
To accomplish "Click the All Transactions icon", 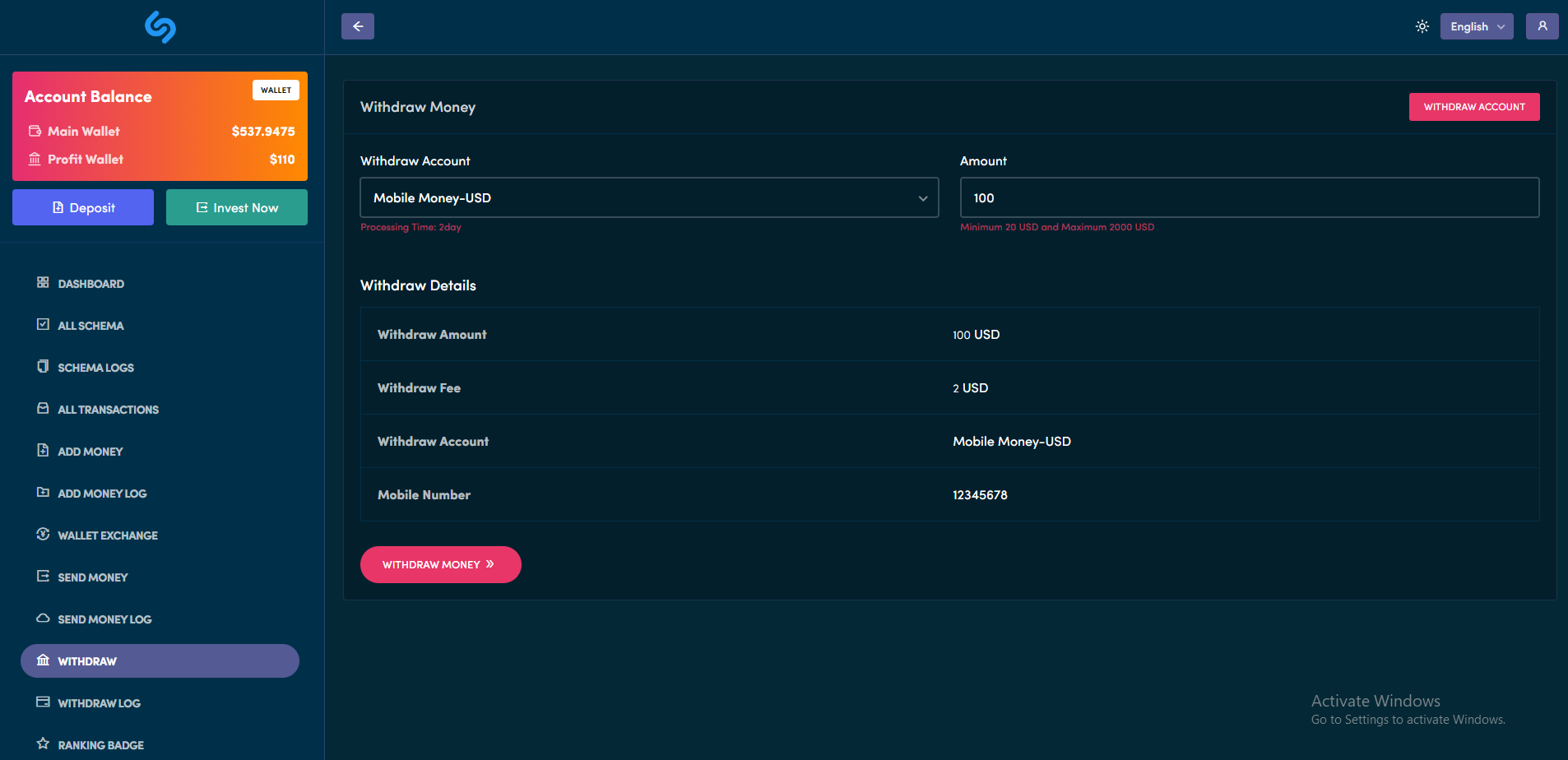I will tap(43, 408).
